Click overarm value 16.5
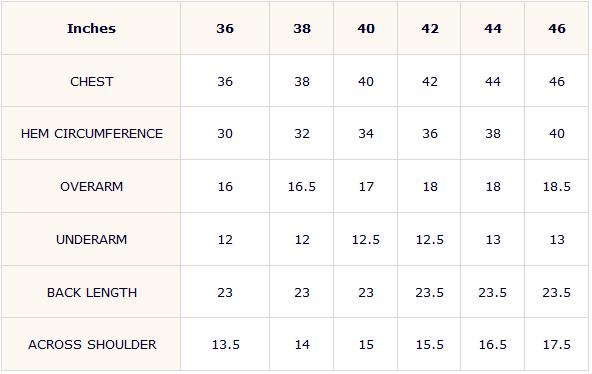The height and width of the screenshot is (374, 592). [x=302, y=186]
